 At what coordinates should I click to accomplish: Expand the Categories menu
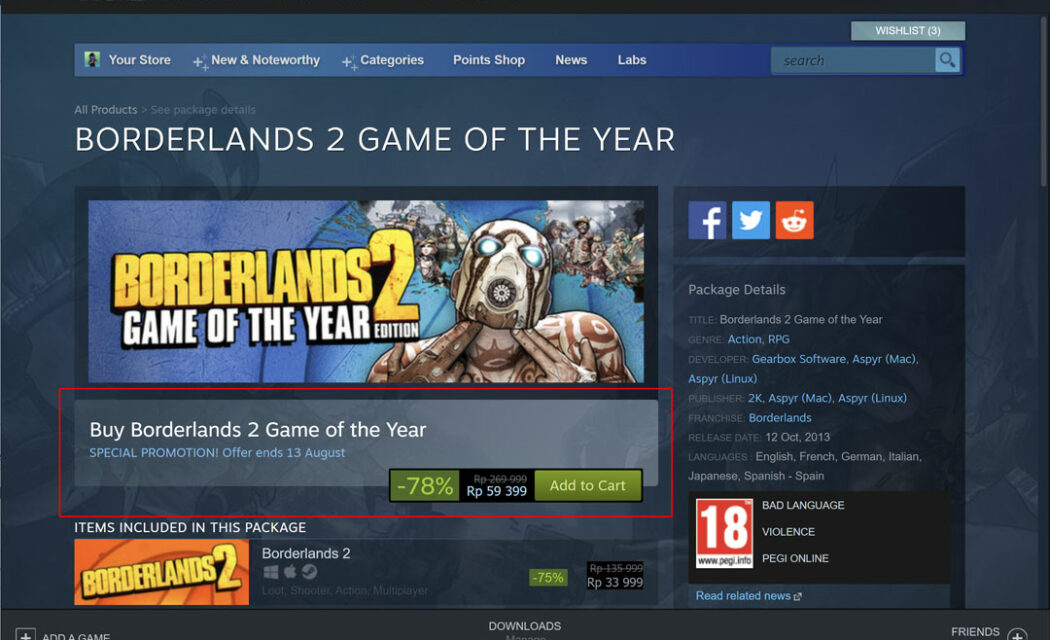(383, 60)
